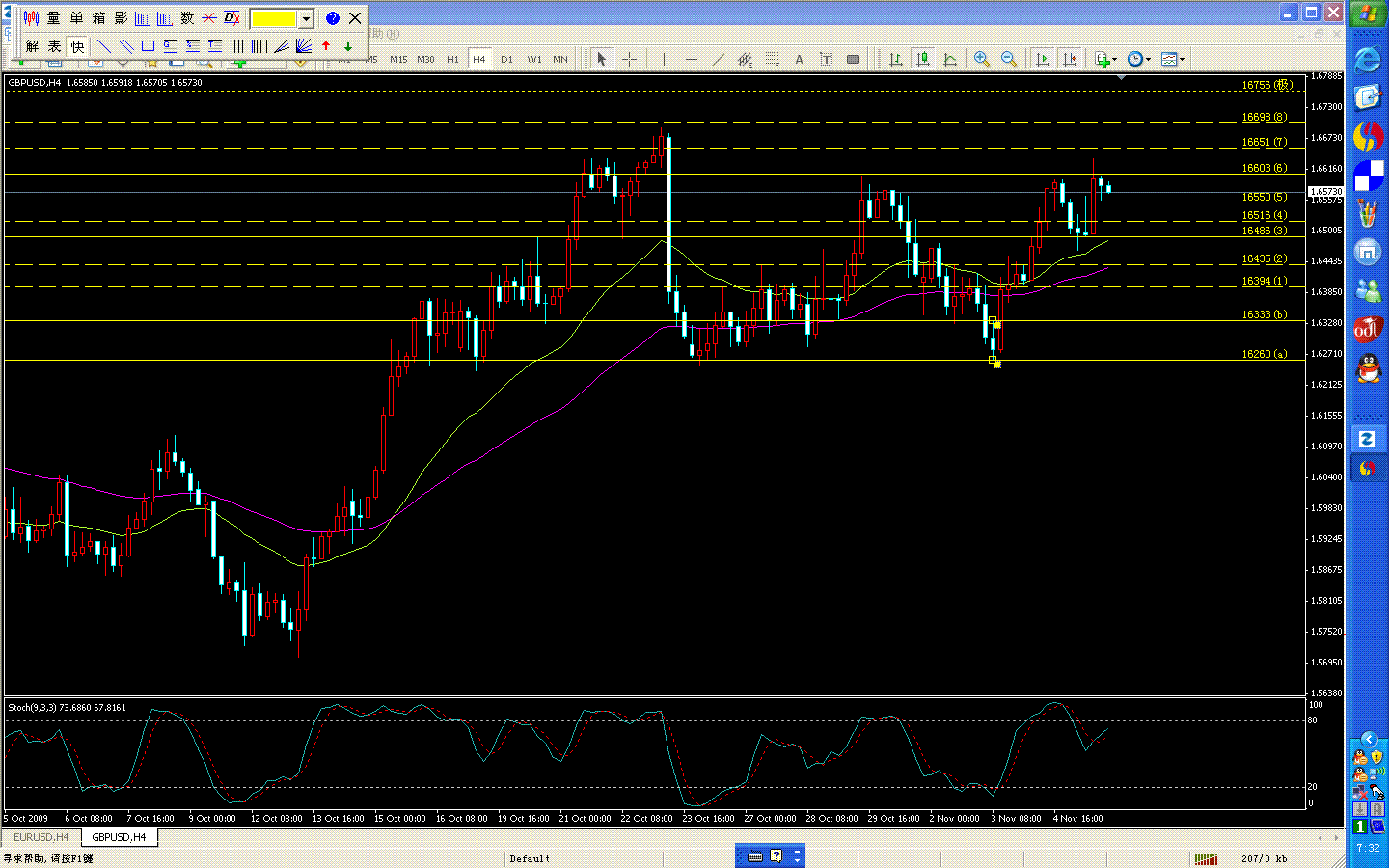
Task: Switch to H1 timeframe
Action: pyautogui.click(x=452, y=59)
